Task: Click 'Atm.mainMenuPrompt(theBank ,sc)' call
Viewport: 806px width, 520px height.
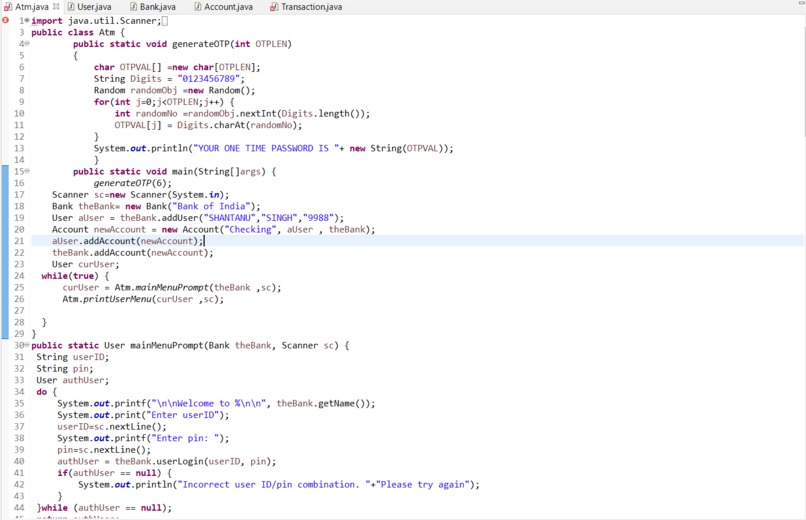Action: click(195, 288)
